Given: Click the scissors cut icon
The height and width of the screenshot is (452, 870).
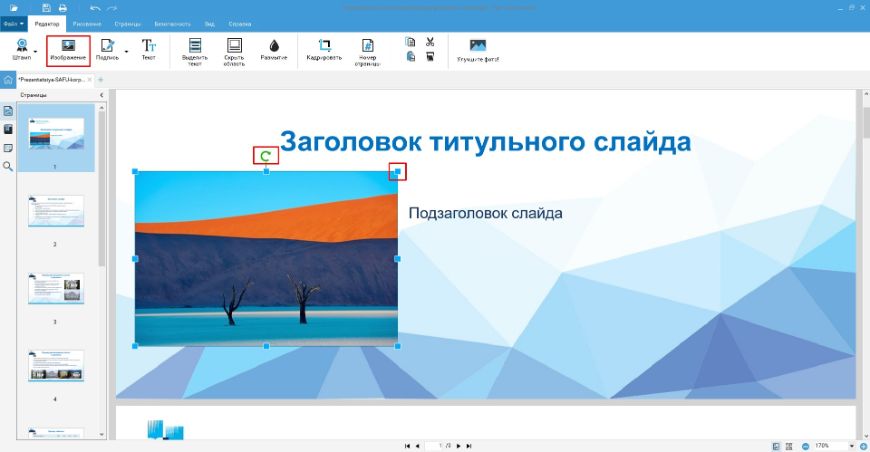Looking at the screenshot, I should coord(430,42).
